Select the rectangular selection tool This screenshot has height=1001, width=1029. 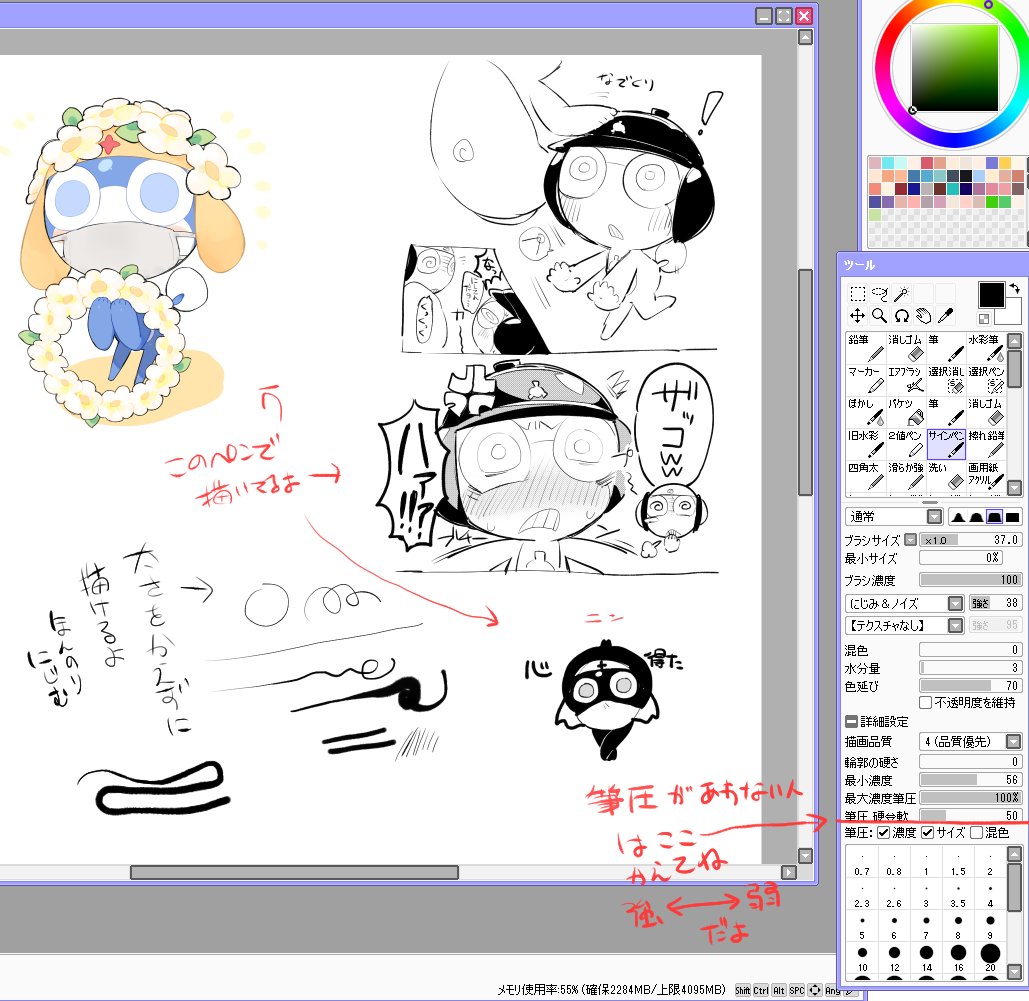(858, 293)
